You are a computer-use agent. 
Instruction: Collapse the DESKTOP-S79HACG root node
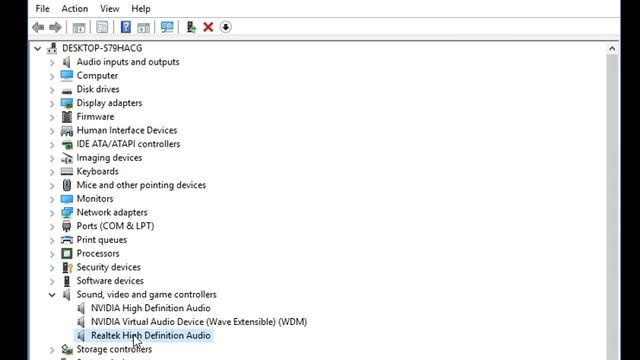38,49
